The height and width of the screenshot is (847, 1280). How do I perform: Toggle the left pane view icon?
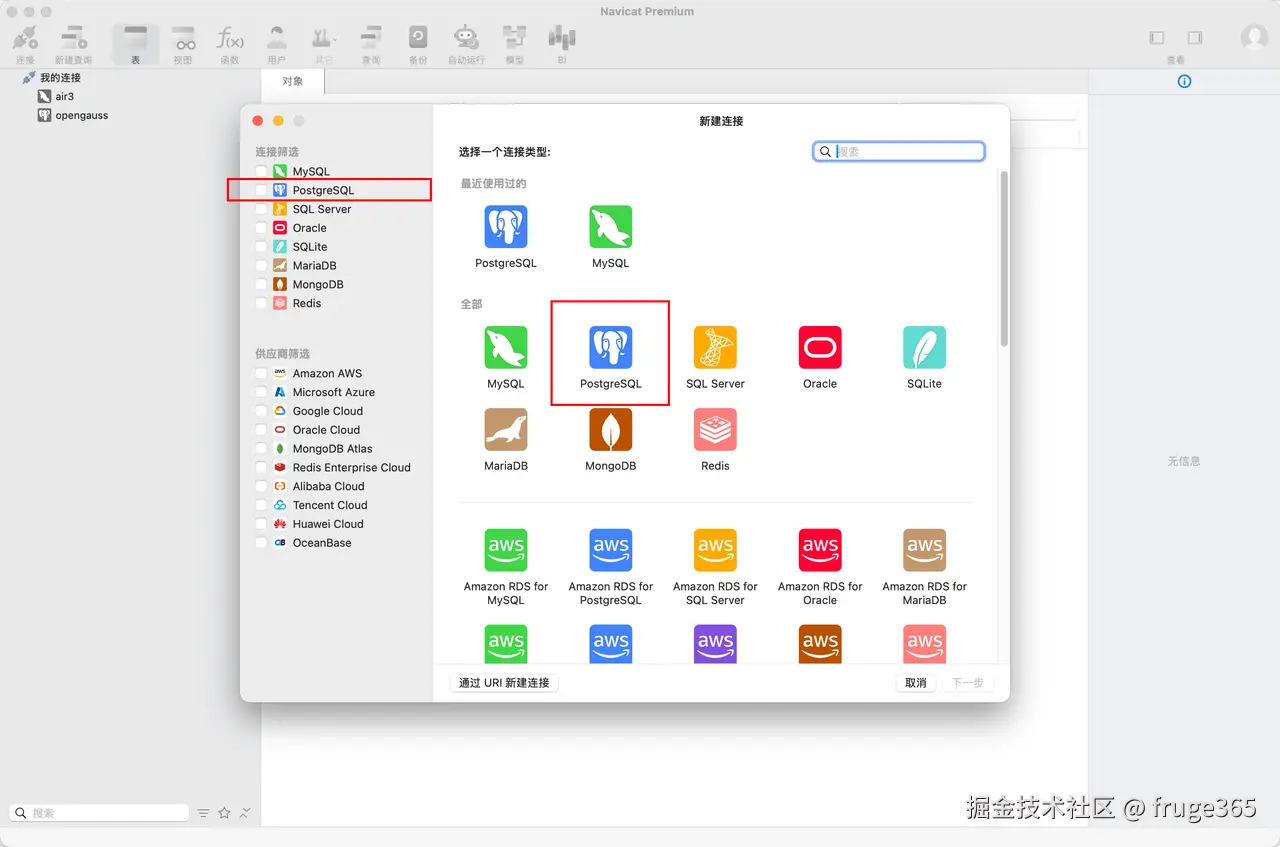(x=1157, y=38)
